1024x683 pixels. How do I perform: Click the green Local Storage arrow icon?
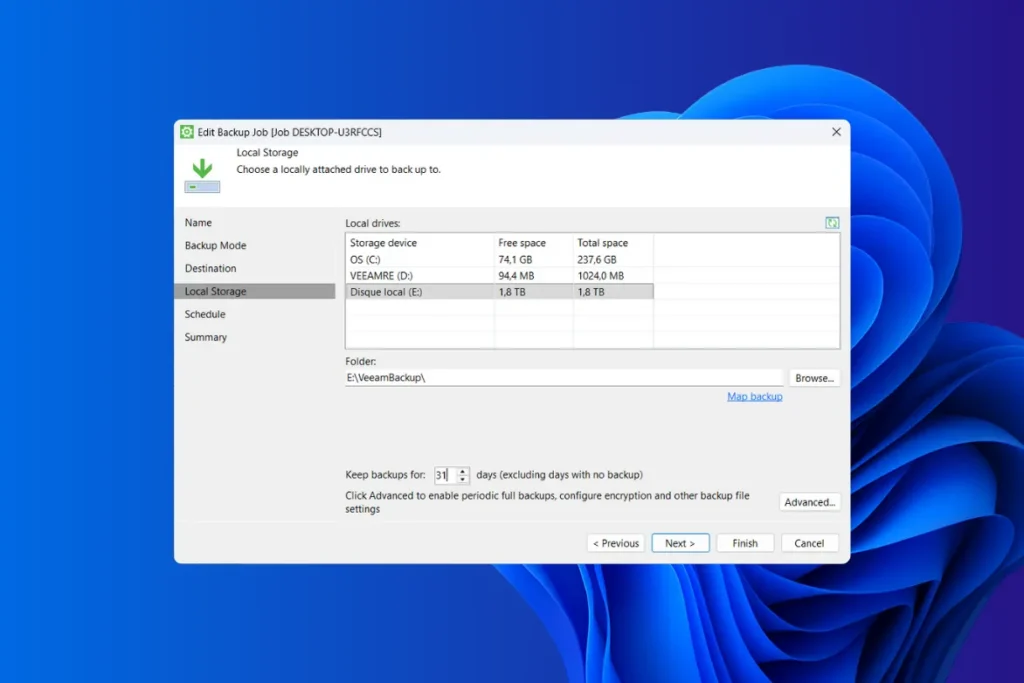click(x=202, y=174)
